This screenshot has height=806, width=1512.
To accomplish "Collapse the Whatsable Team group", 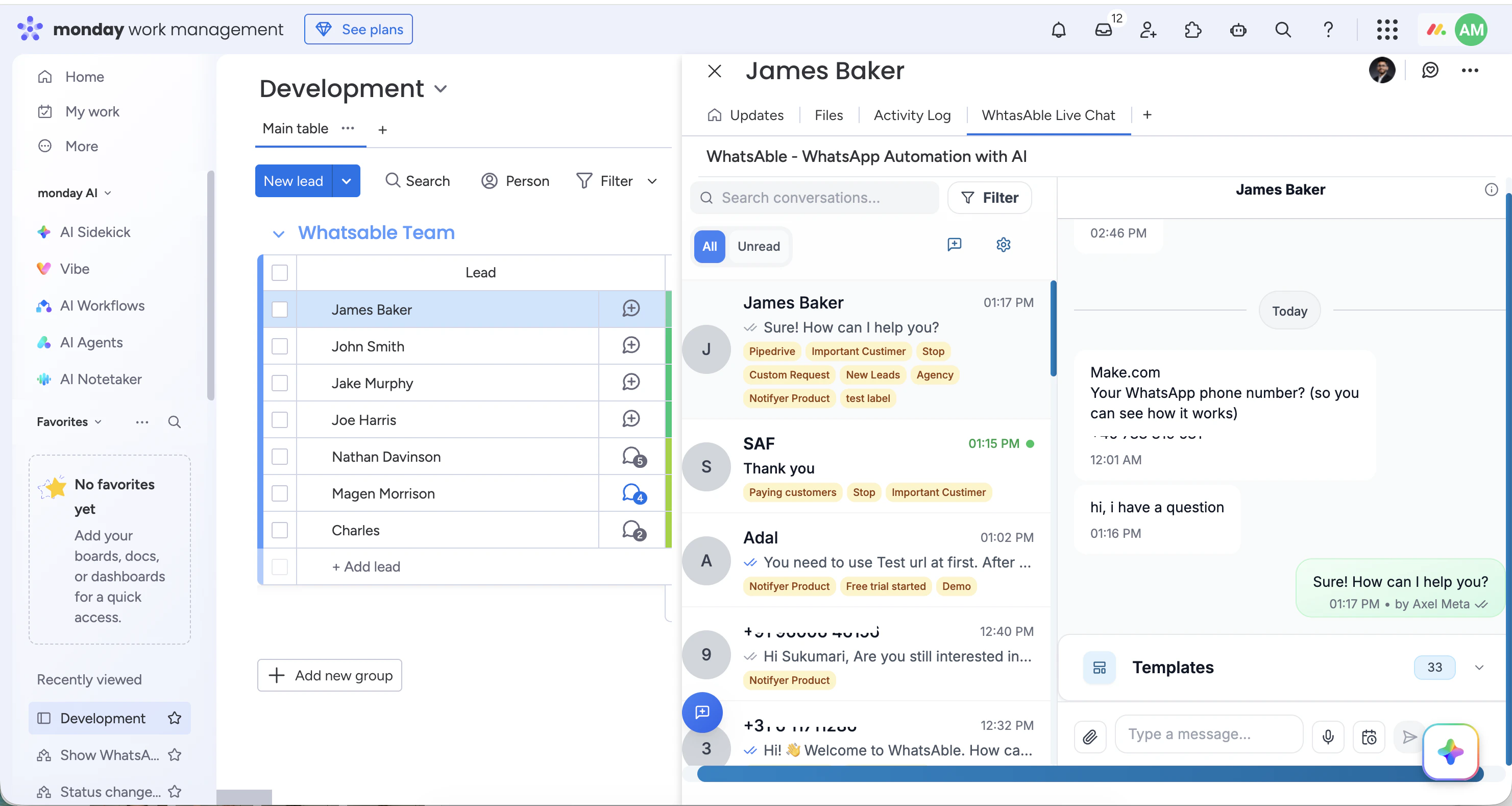I will (278, 233).
